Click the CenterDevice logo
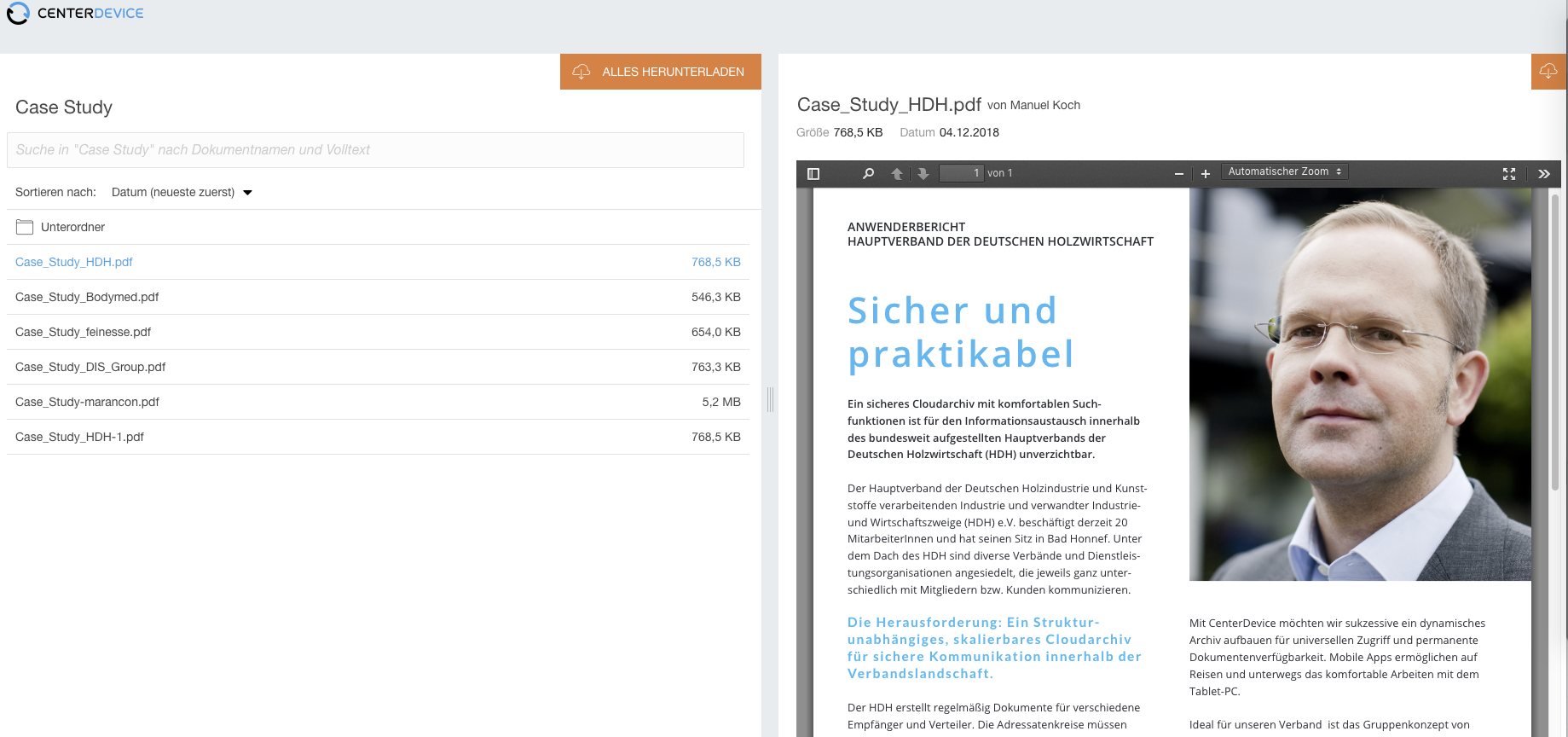The image size is (1568, 737). [75, 14]
